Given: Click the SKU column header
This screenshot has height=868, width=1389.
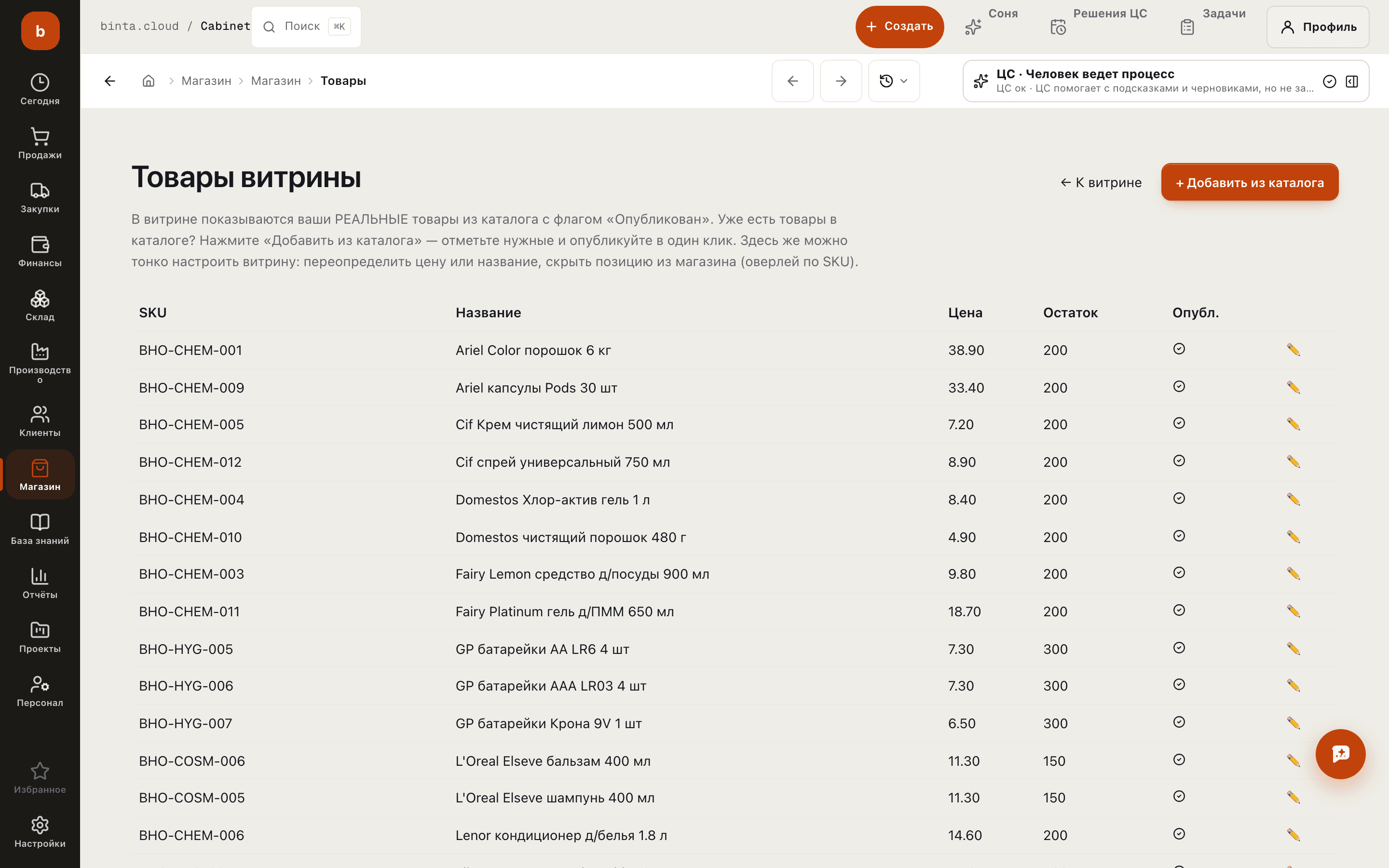Looking at the screenshot, I should click(x=153, y=313).
